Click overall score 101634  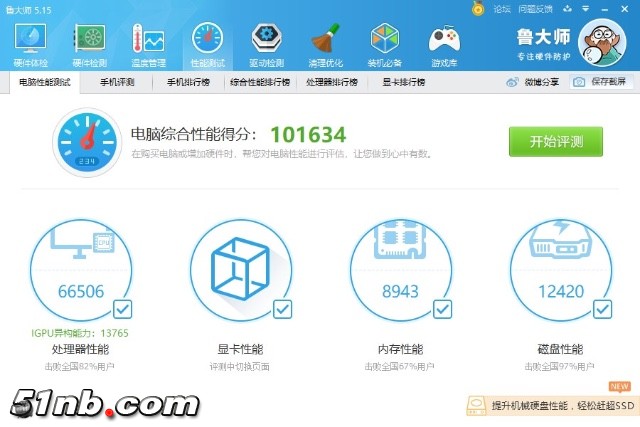coord(308,134)
